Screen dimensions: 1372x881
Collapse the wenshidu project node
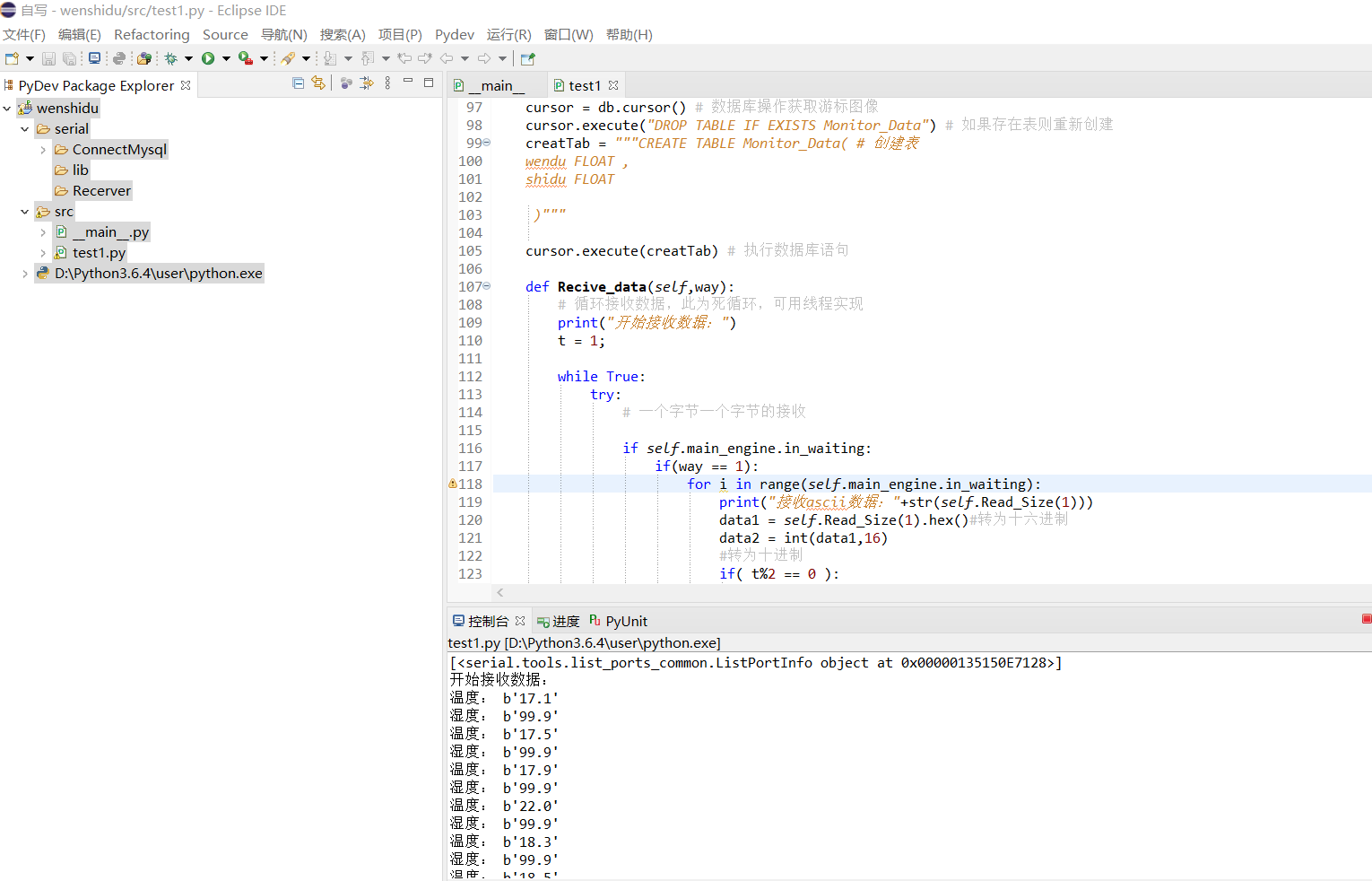click(7, 109)
